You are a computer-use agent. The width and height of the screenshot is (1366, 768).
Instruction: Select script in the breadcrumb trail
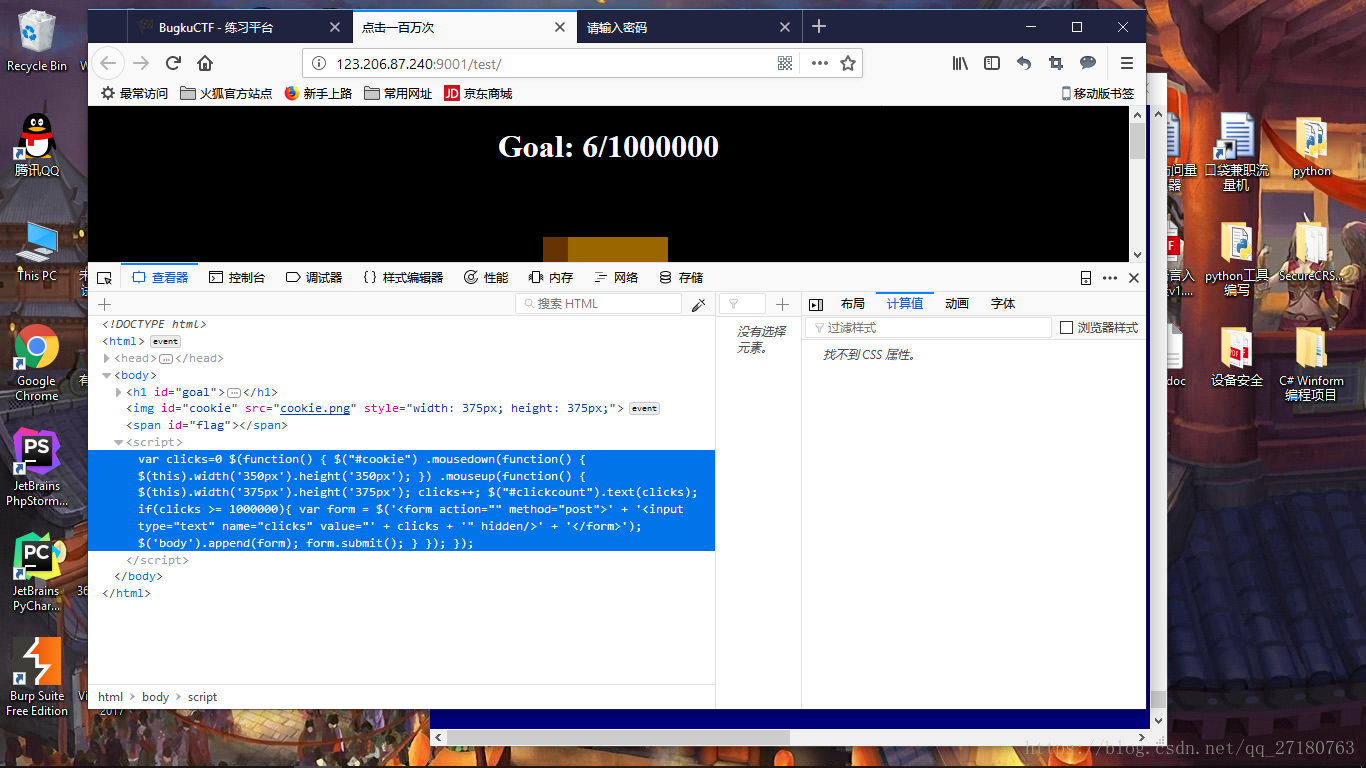click(x=202, y=697)
